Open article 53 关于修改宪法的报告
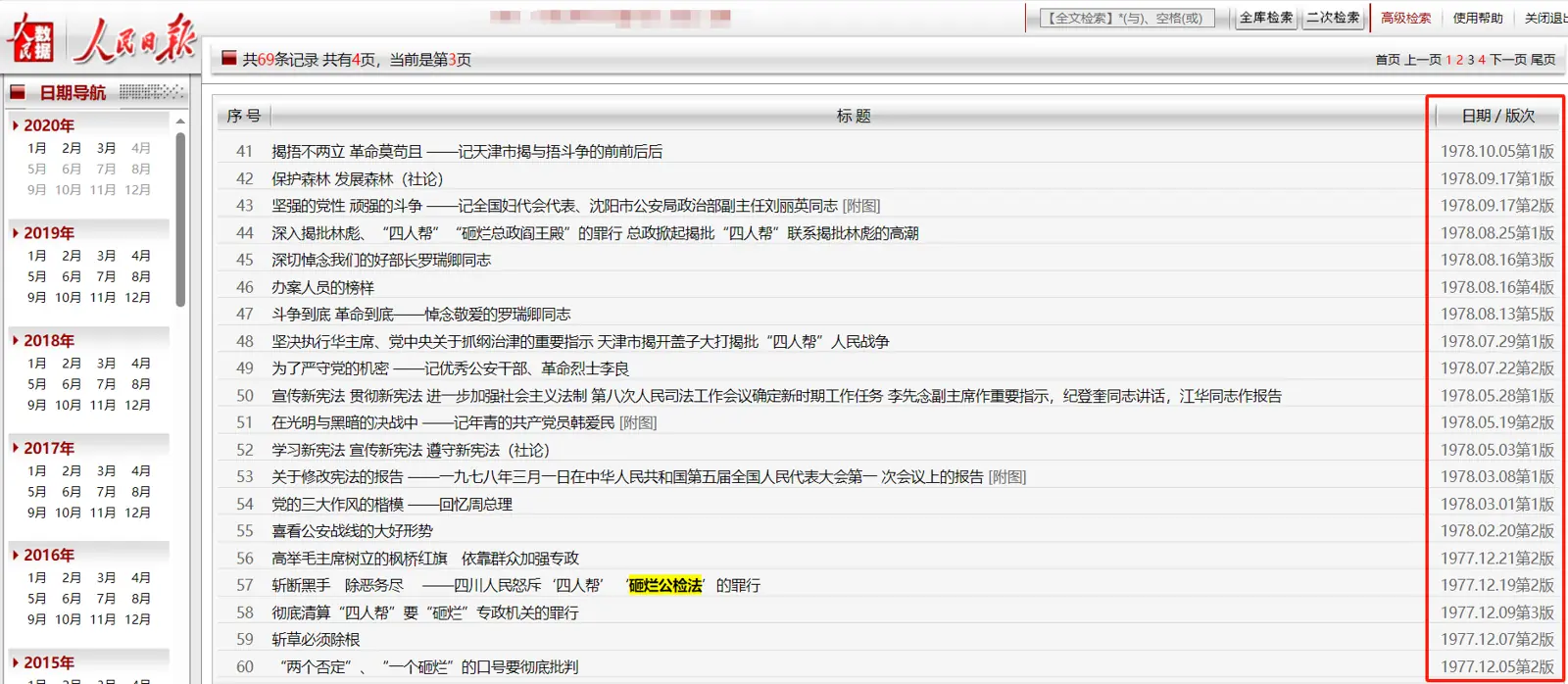 tap(627, 477)
